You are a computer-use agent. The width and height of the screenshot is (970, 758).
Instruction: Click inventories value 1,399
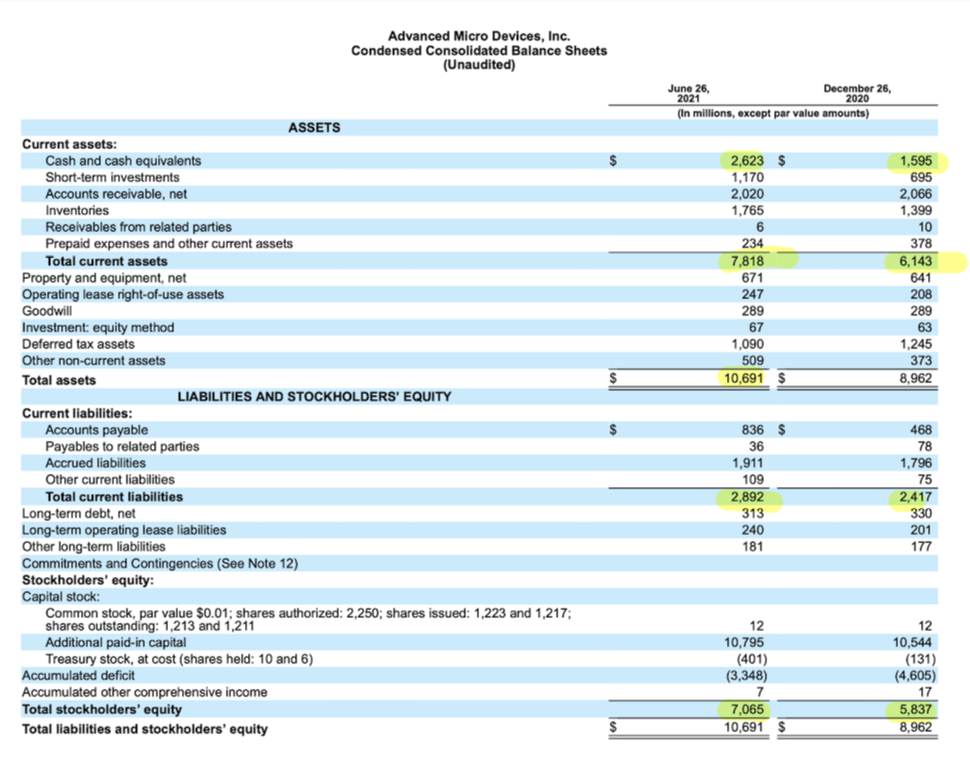(x=916, y=210)
